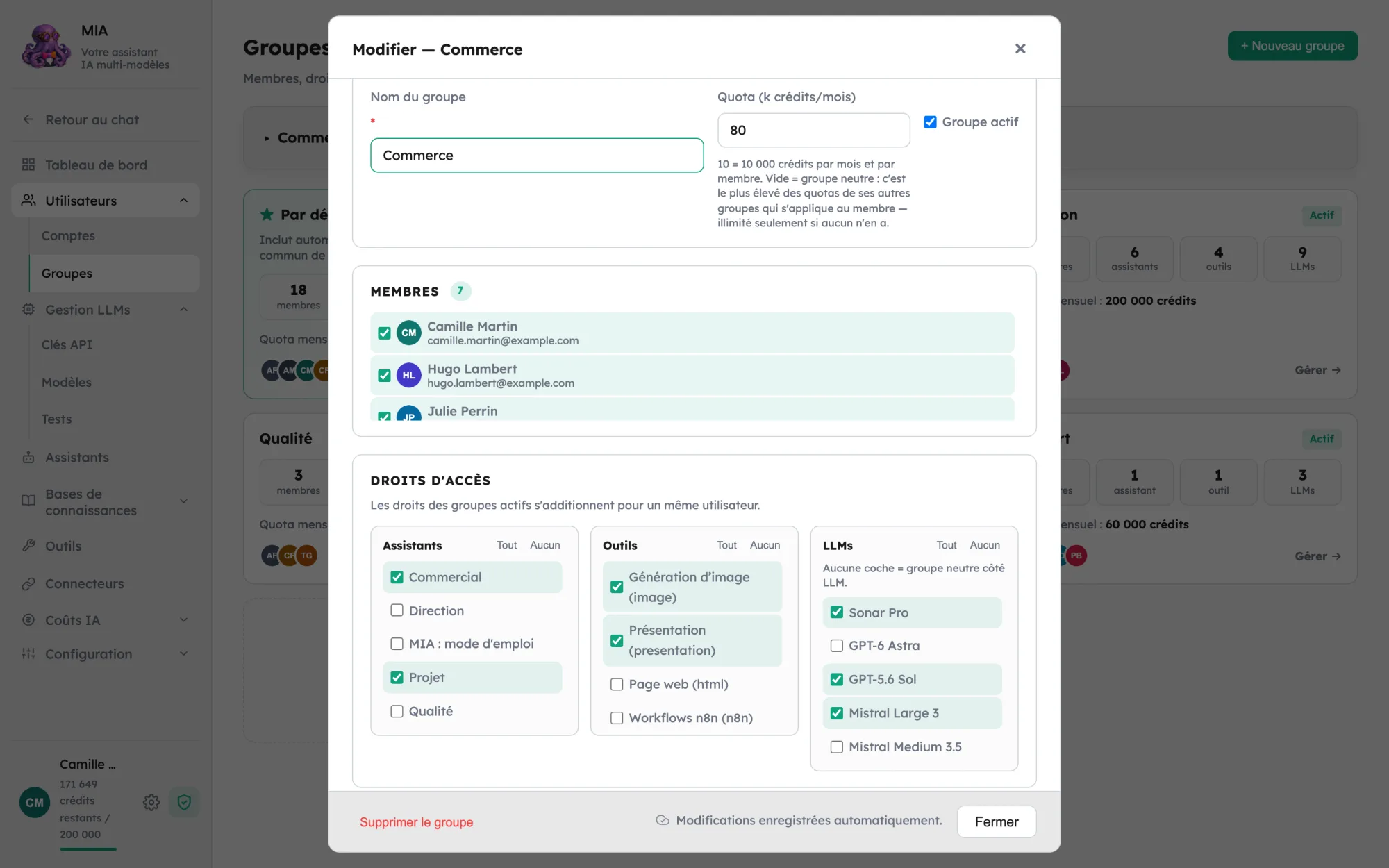Click the Nouveau groupe button
The image size is (1389, 868).
pos(1292,46)
